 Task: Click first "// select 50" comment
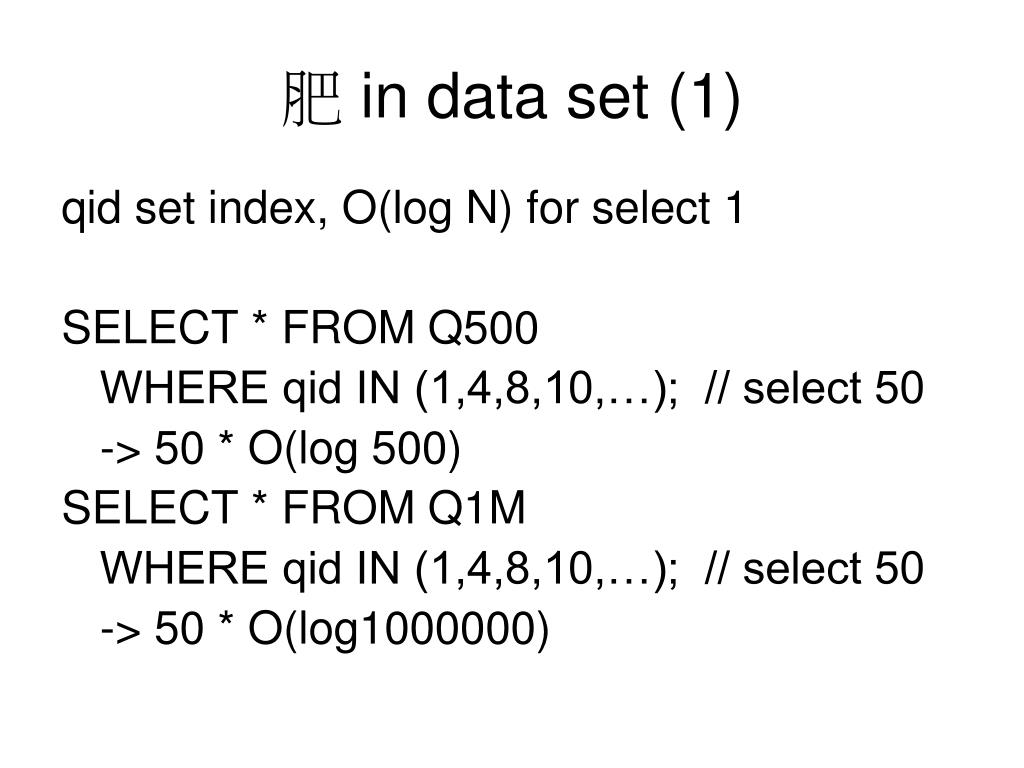pyautogui.click(x=814, y=388)
